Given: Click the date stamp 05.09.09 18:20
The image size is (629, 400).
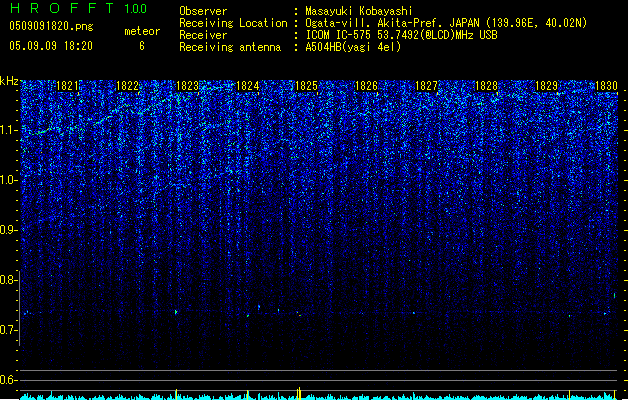Looking at the screenshot, I should click(x=51, y=46).
